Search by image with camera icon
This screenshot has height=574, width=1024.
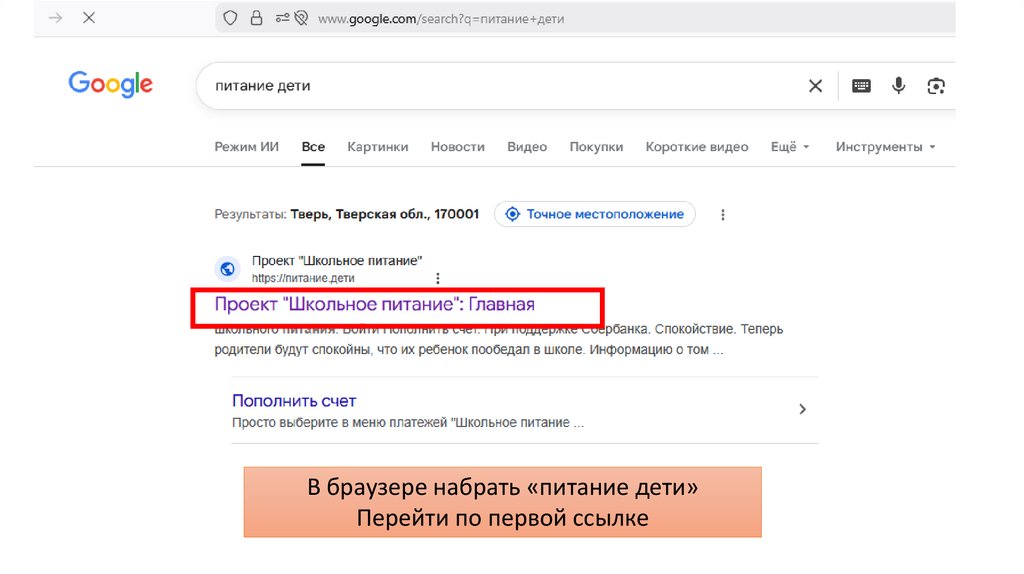936,86
